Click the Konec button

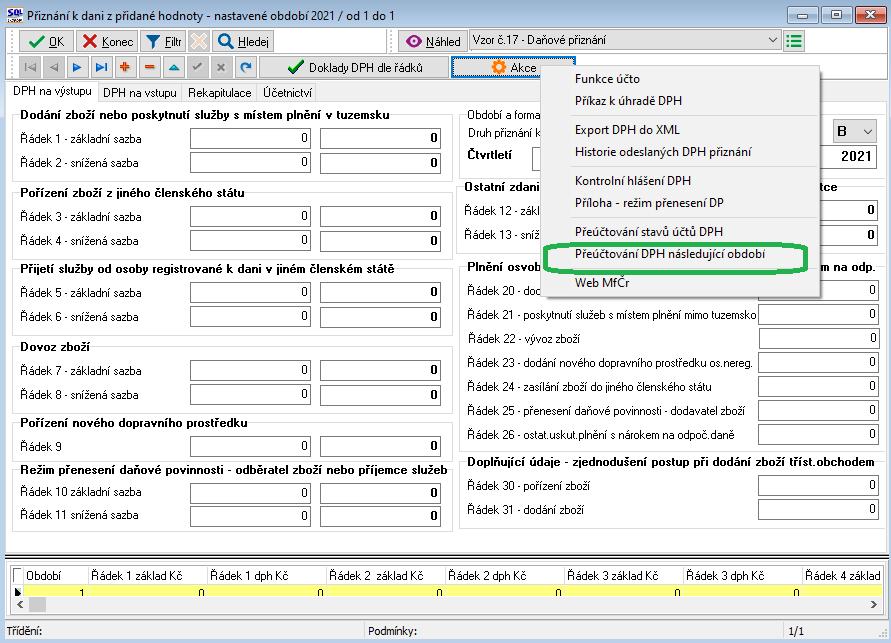tap(107, 41)
